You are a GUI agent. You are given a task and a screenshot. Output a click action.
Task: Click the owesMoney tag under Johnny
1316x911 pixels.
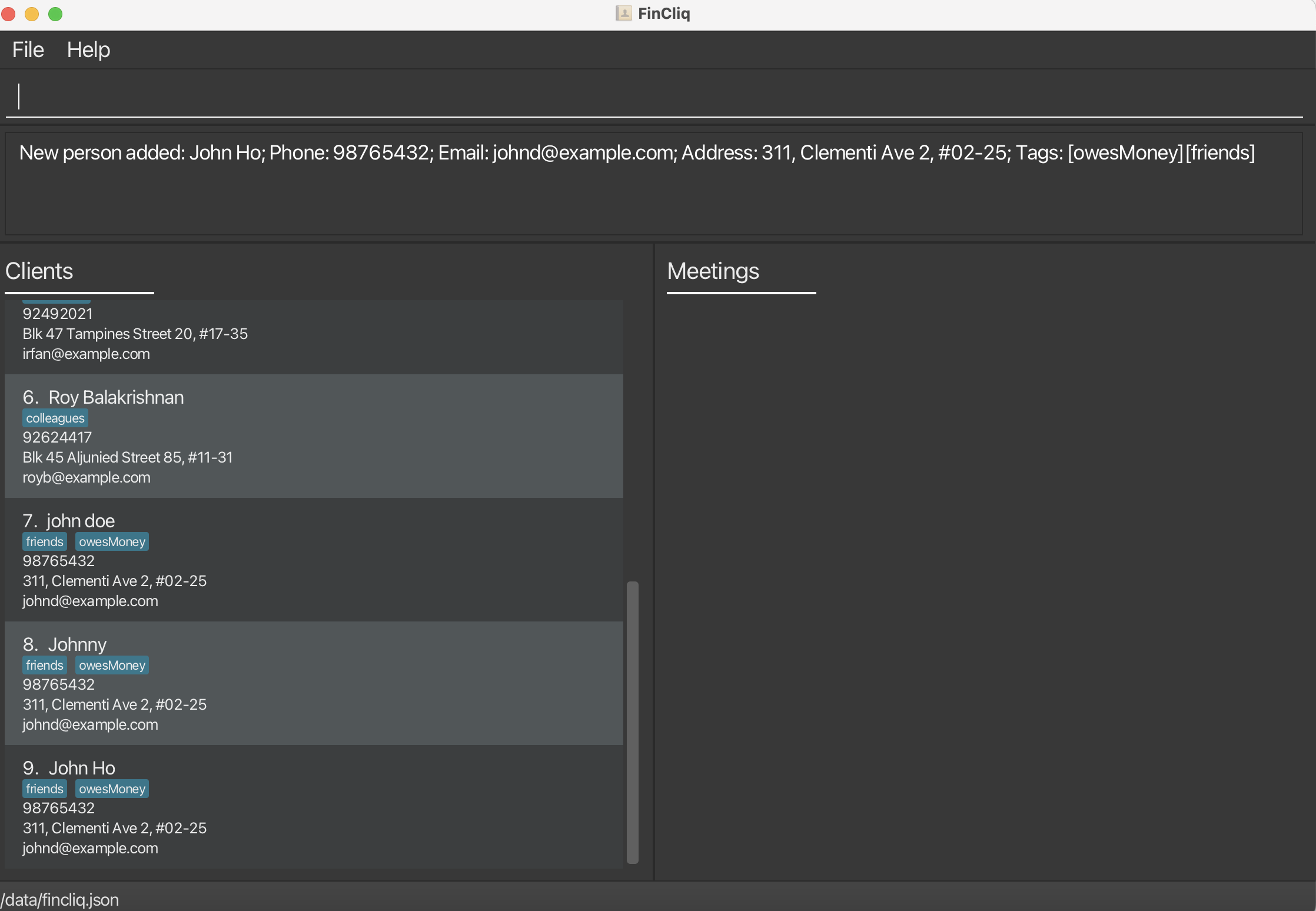[x=112, y=666]
